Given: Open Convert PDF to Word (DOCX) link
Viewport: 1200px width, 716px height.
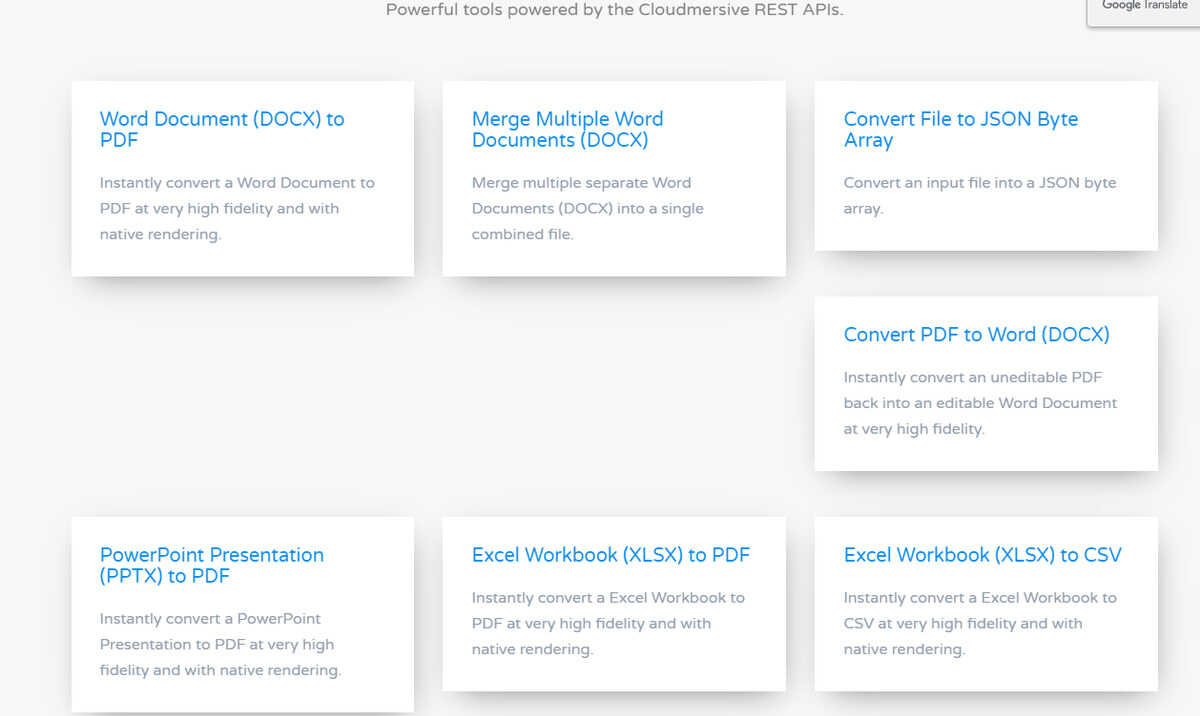Looking at the screenshot, I should point(977,335).
